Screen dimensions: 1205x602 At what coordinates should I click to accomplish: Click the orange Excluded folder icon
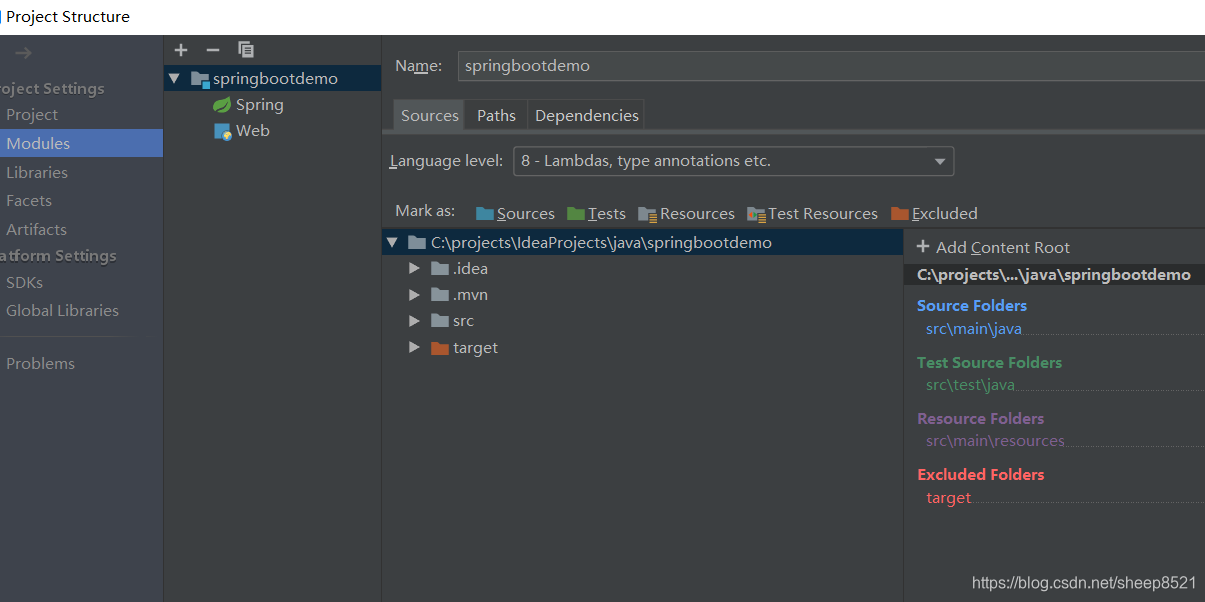pyautogui.click(x=900, y=213)
